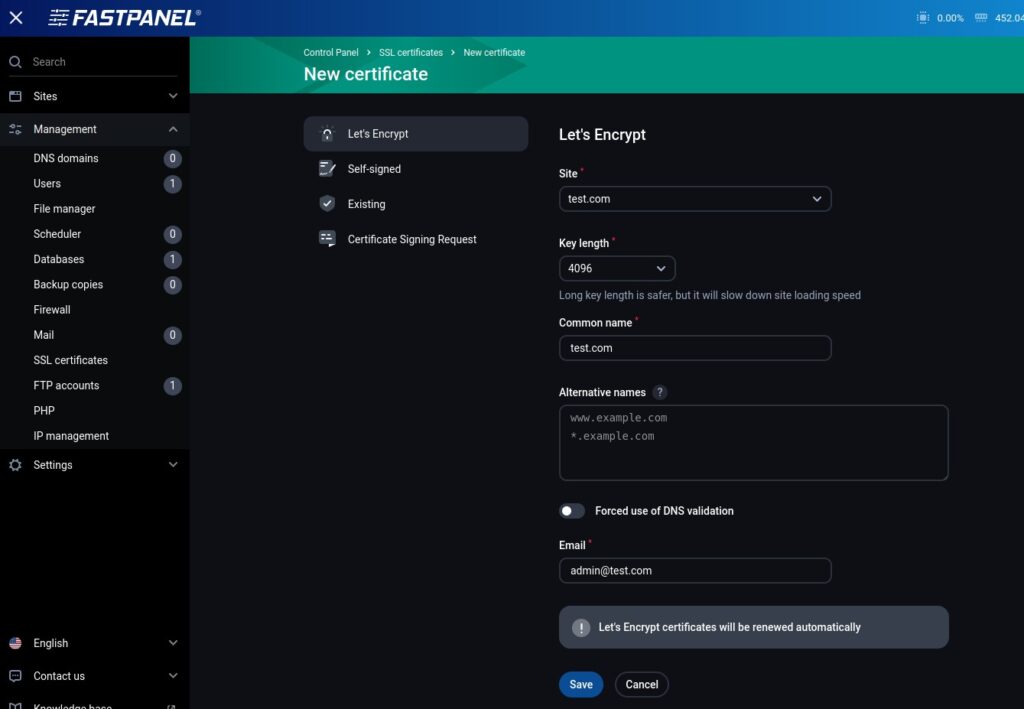Open the Knowledge base link
Viewport: 1024px width, 709px height.
point(72,706)
